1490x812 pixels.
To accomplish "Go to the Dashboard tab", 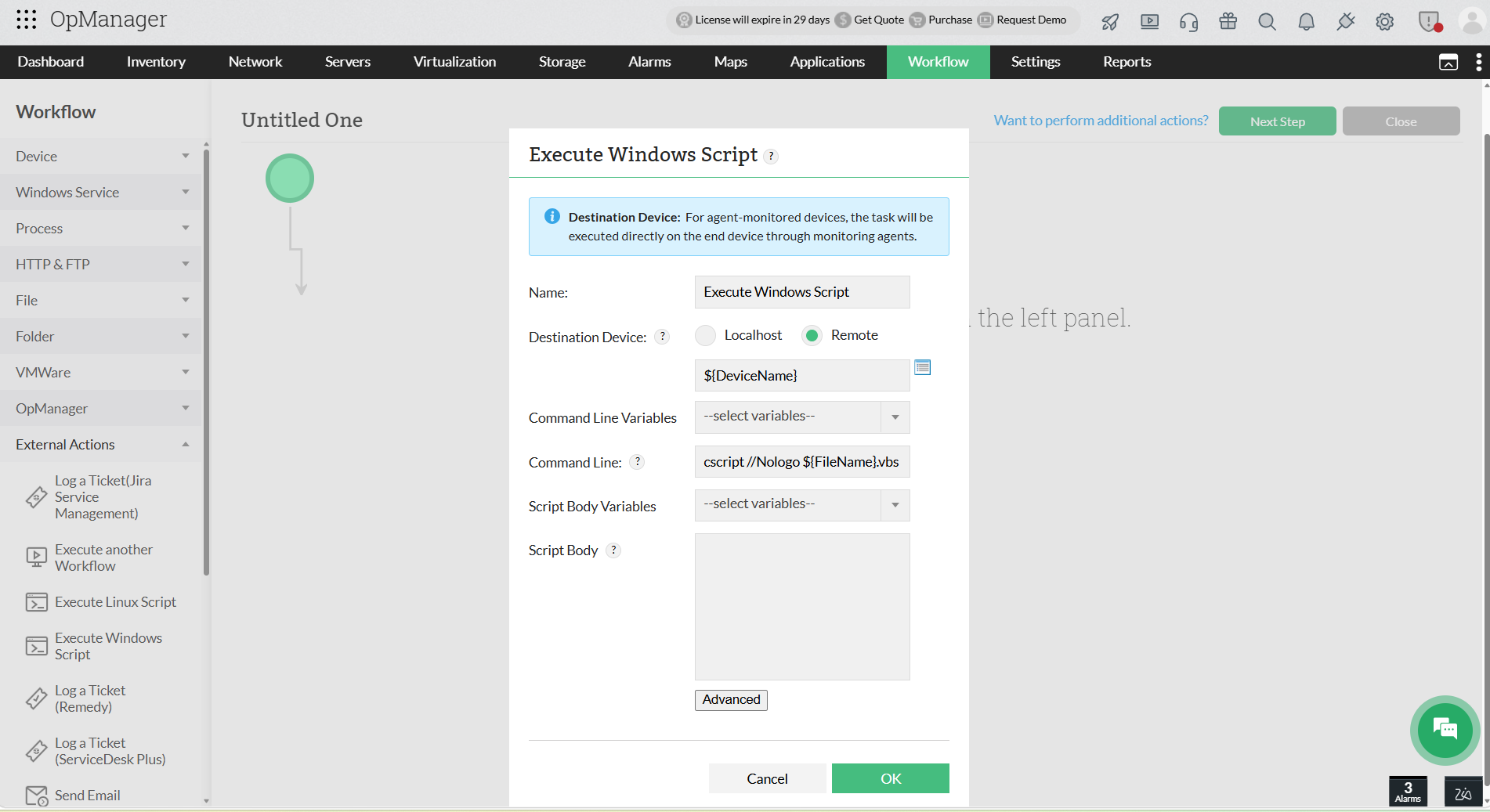I will click(x=51, y=62).
